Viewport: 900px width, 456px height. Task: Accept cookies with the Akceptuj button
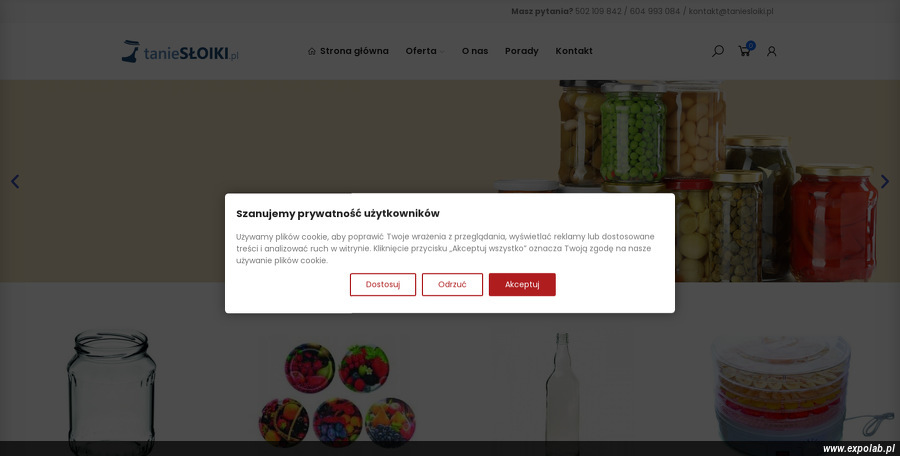pos(522,284)
